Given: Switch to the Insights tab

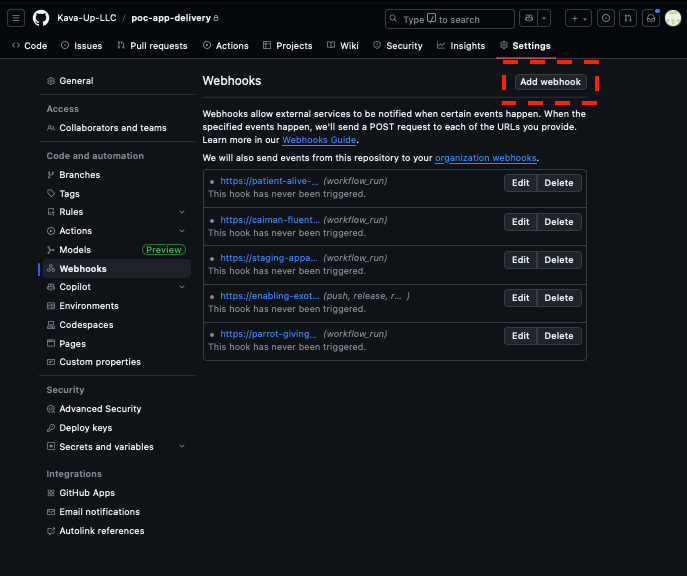Looking at the screenshot, I should click(x=461, y=46).
